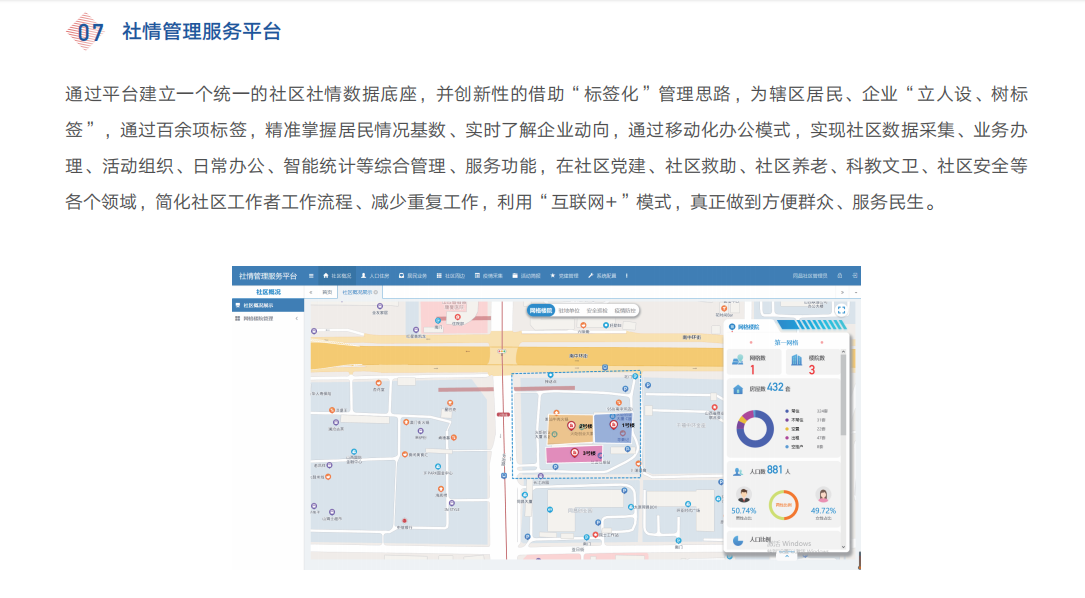Select the 网格楼院 map mode toggle

pos(541,311)
